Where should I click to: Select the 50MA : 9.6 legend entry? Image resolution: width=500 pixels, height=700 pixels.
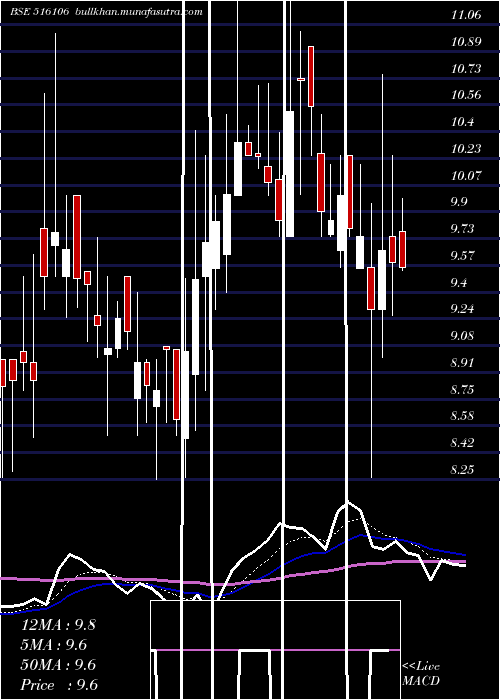tap(58, 665)
